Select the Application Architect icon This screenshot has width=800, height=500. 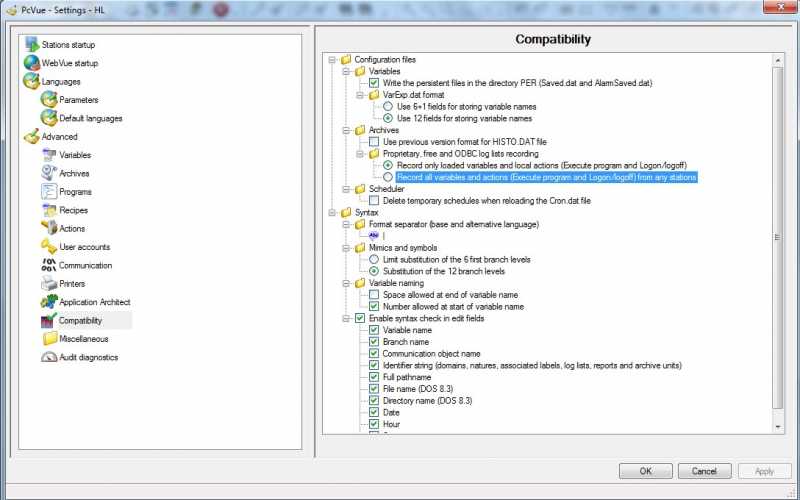[x=49, y=302]
